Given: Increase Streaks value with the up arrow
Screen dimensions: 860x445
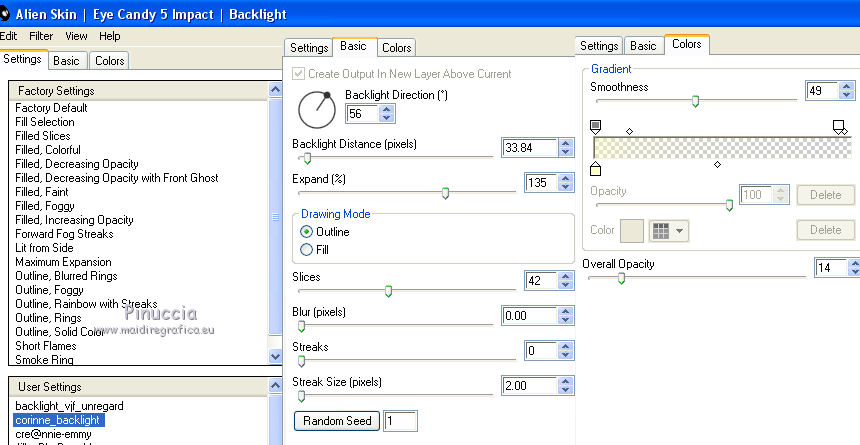Looking at the screenshot, I should [565, 347].
